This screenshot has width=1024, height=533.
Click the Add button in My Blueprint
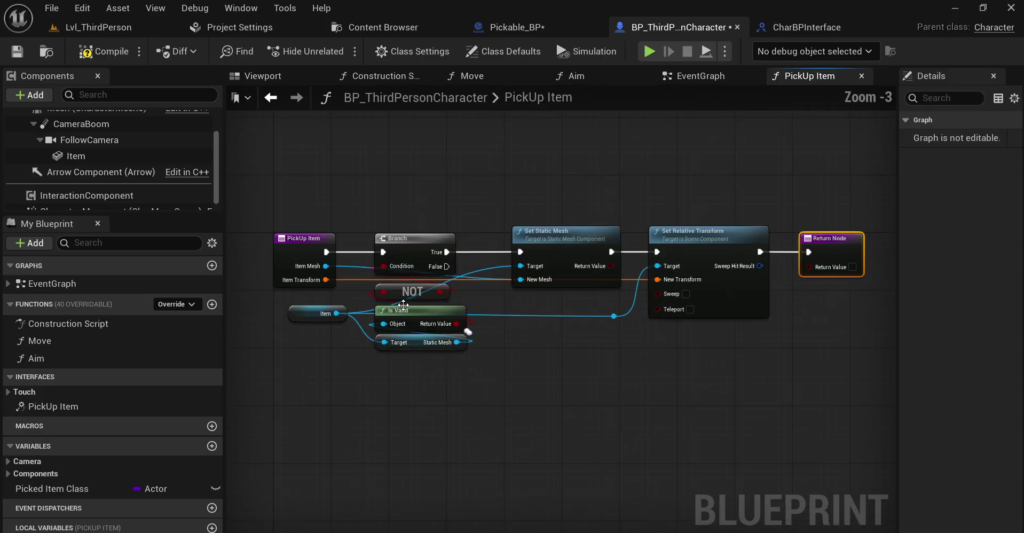29,243
